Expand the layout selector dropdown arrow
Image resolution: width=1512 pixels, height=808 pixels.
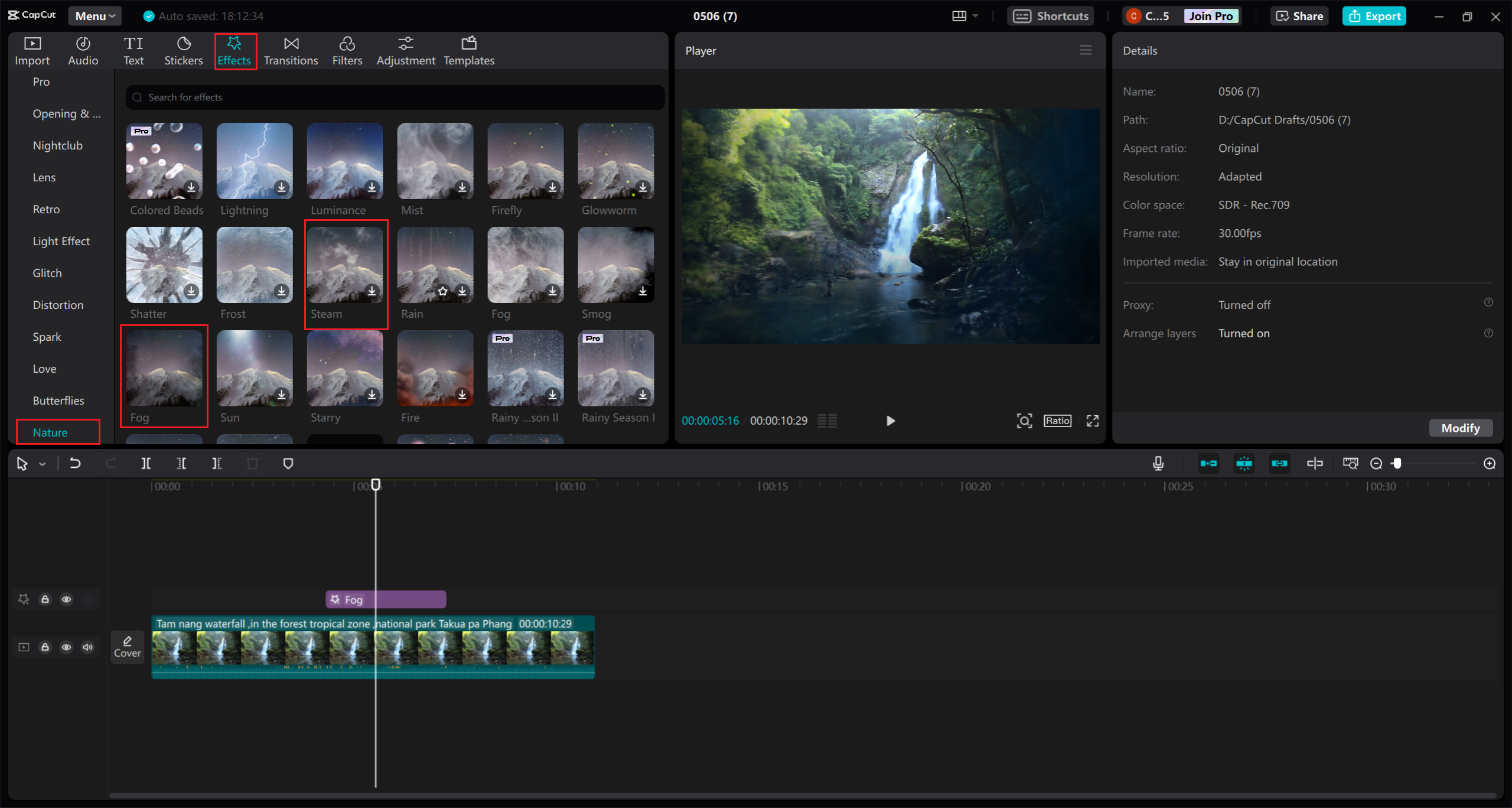(975, 16)
